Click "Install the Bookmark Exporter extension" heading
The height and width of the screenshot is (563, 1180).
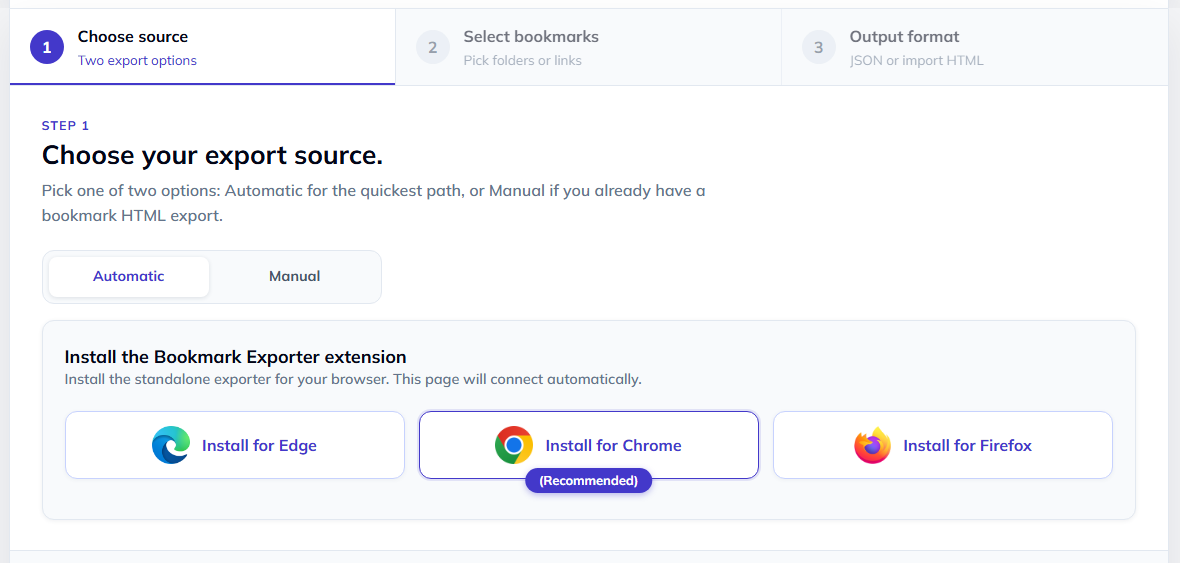236,356
